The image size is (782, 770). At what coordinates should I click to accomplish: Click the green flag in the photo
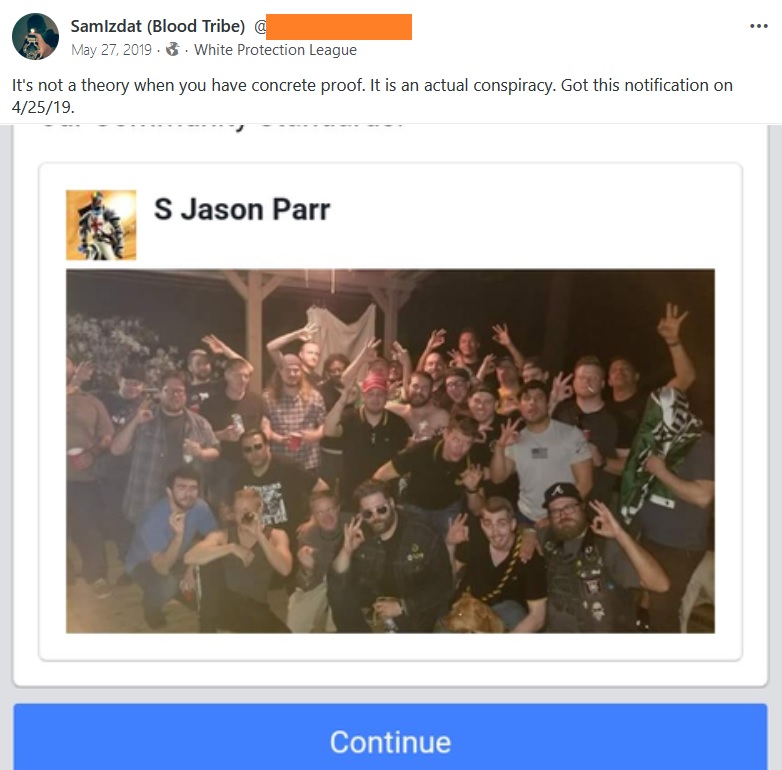click(x=657, y=449)
